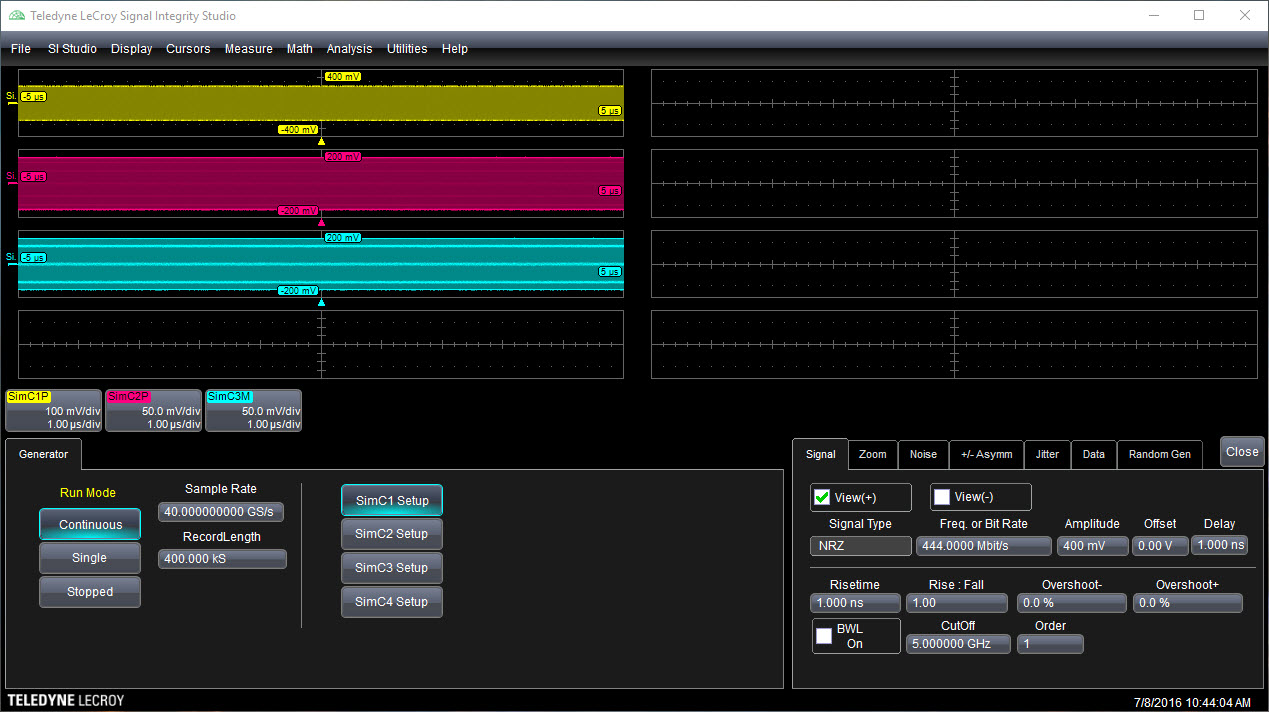Click the magenta SimC2P trigger marker triangle

click(x=321, y=222)
